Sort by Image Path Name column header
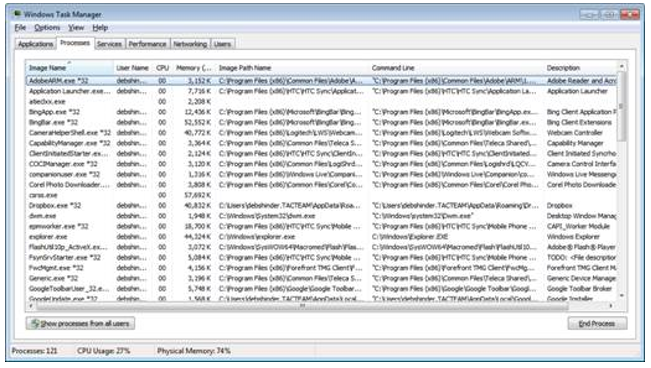Viewport: 651px width, 368px height. point(292,68)
